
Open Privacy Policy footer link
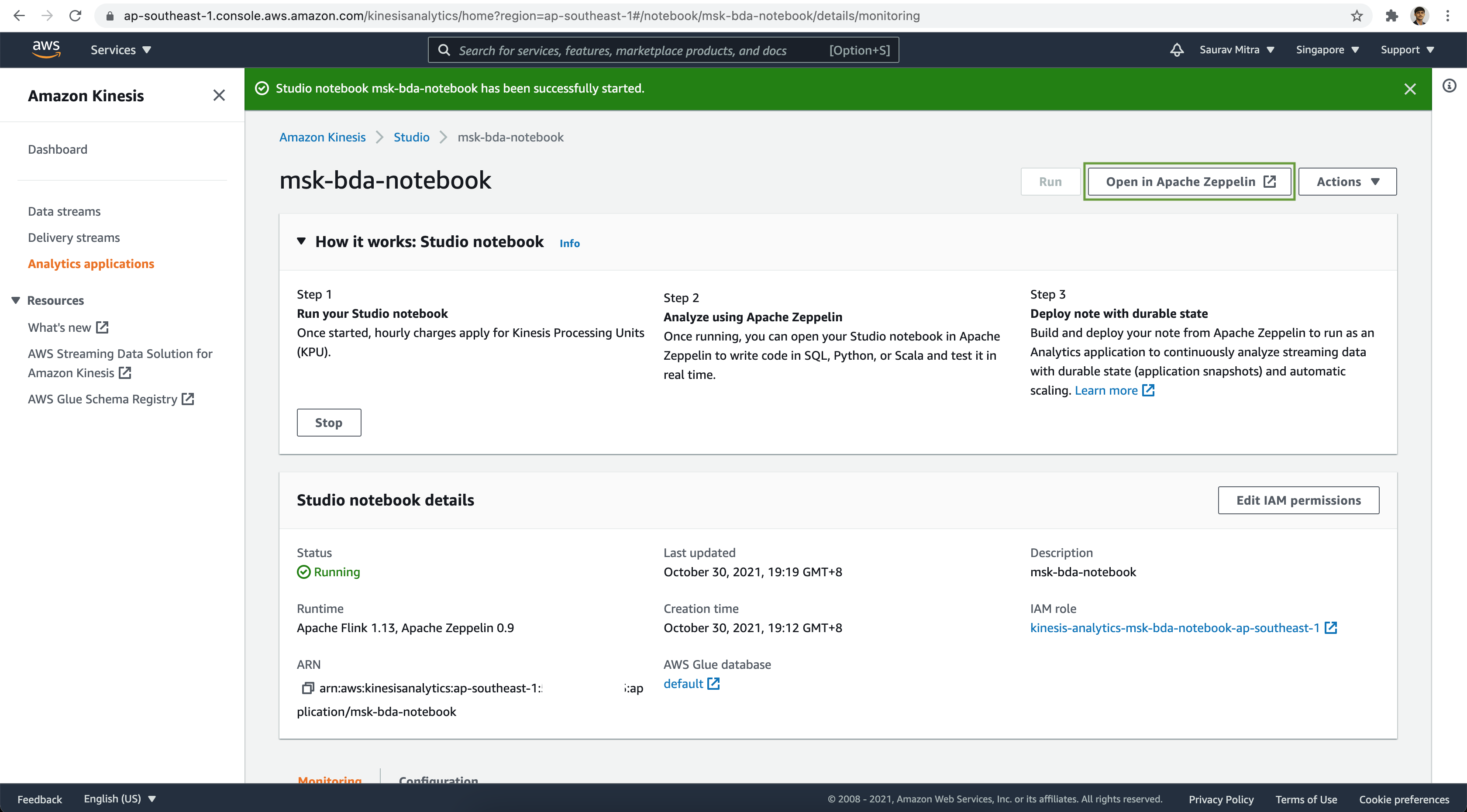[1221, 799]
